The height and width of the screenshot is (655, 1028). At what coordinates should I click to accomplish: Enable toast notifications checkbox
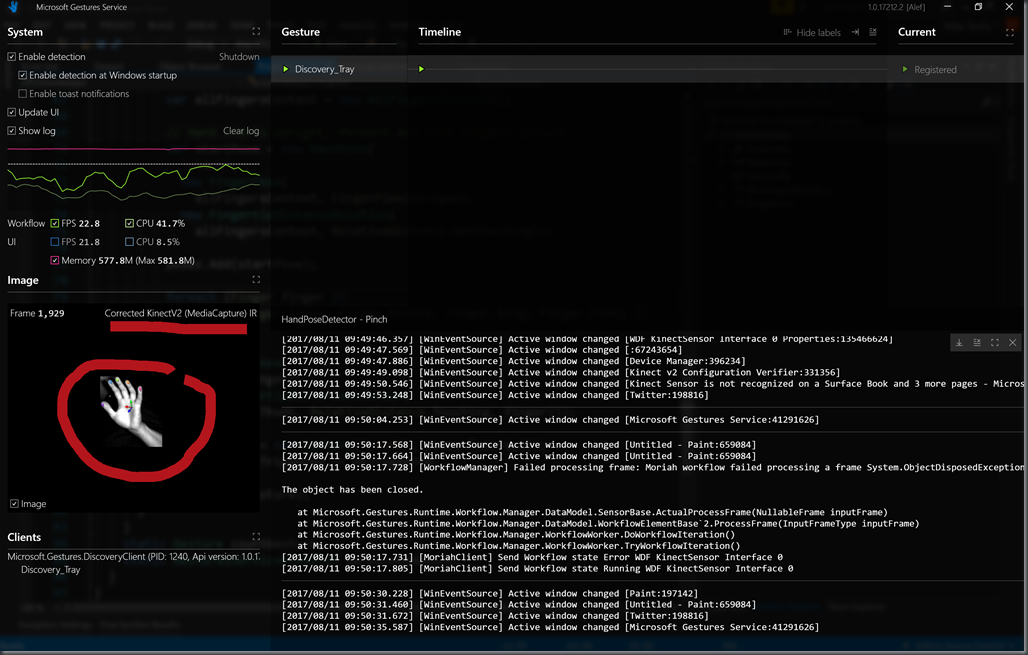pyautogui.click(x=22, y=94)
